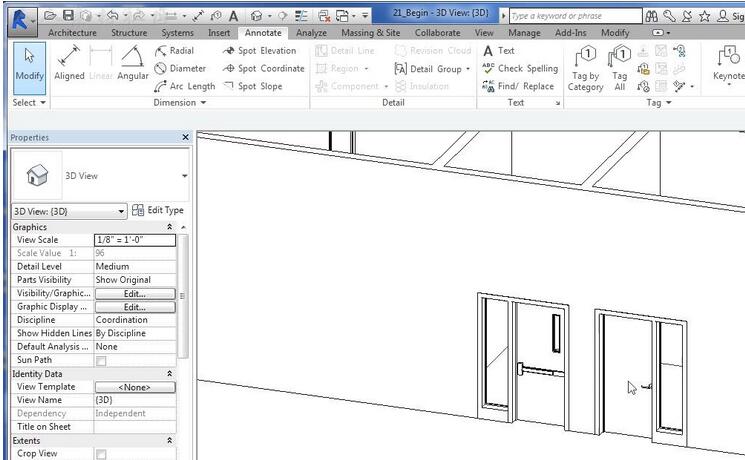745x460 pixels.
Task: Select the Tag All tool
Action: pyautogui.click(x=620, y=68)
